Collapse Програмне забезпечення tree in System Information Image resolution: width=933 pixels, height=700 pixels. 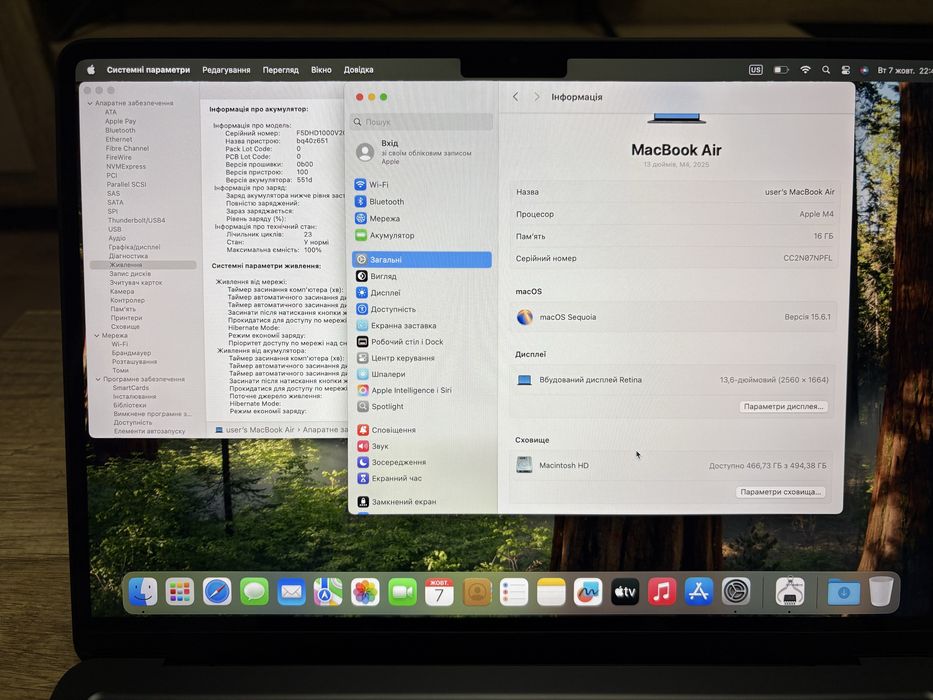pyautogui.click(x=98, y=379)
